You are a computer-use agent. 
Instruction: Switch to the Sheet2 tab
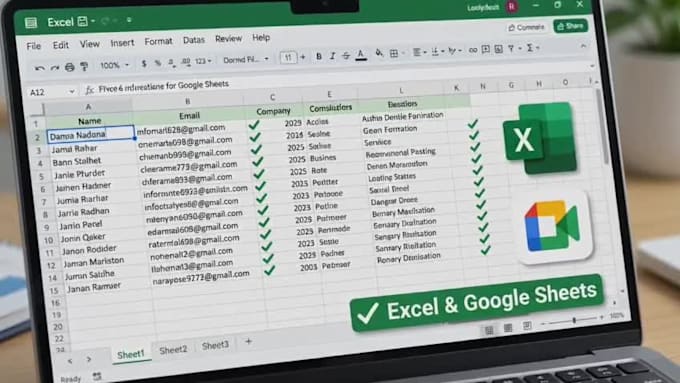[x=173, y=350]
